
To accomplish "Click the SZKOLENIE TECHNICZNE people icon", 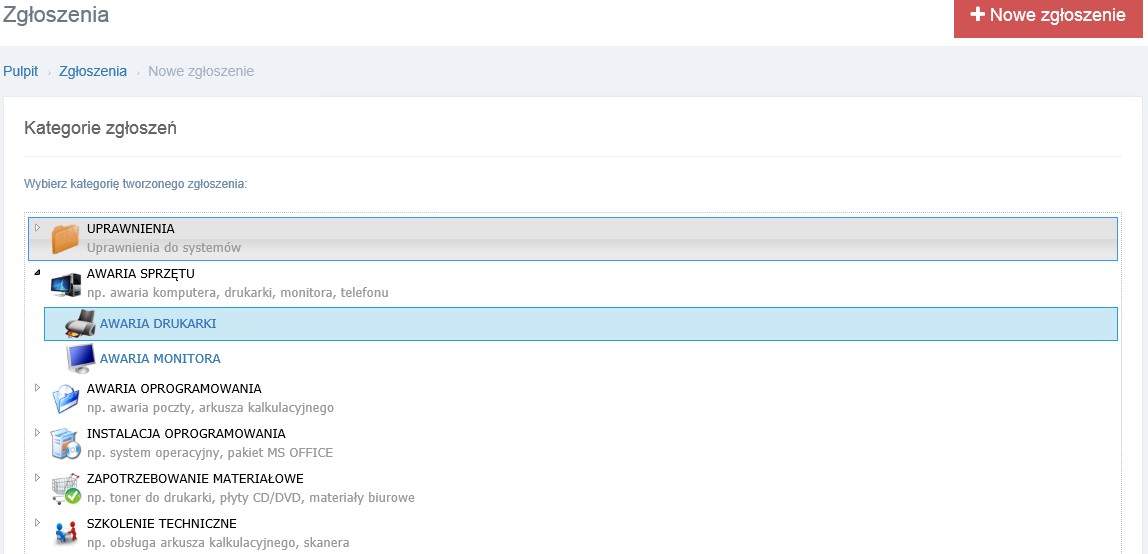I will [65, 534].
